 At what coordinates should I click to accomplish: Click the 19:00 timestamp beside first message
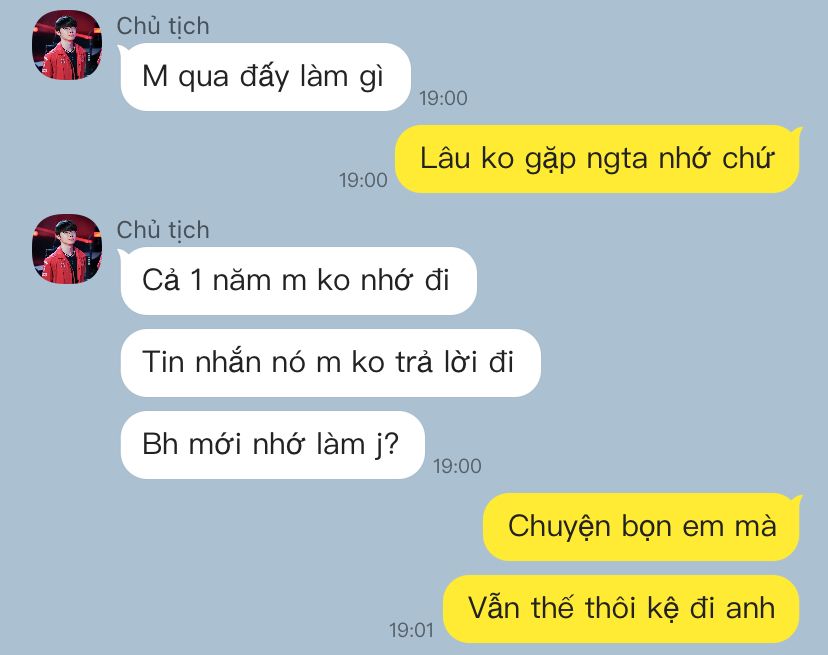(443, 98)
